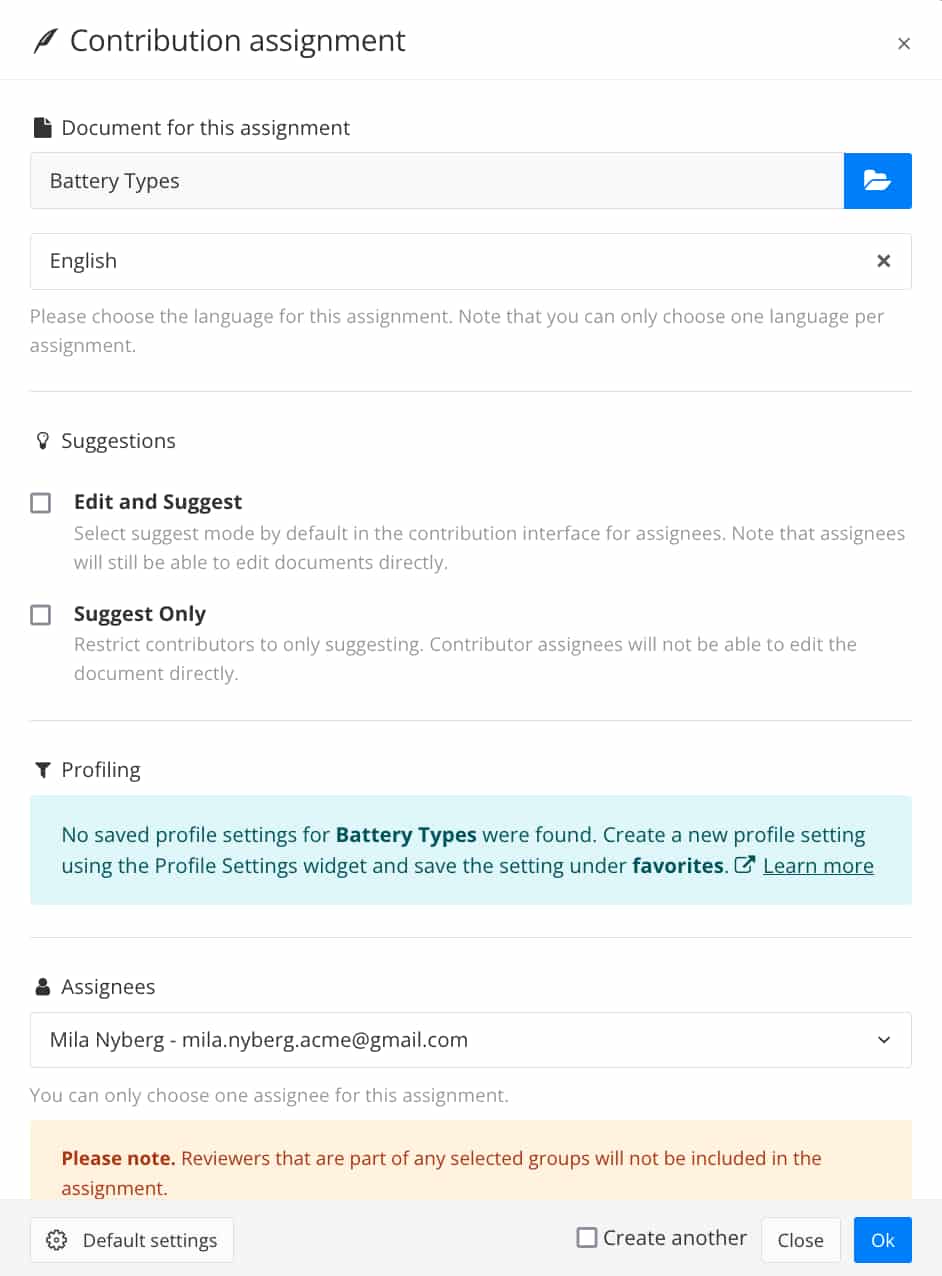Expand the chevron on Mila Nyberg's assignee field
This screenshot has height=1276, width=942.
(x=884, y=1040)
